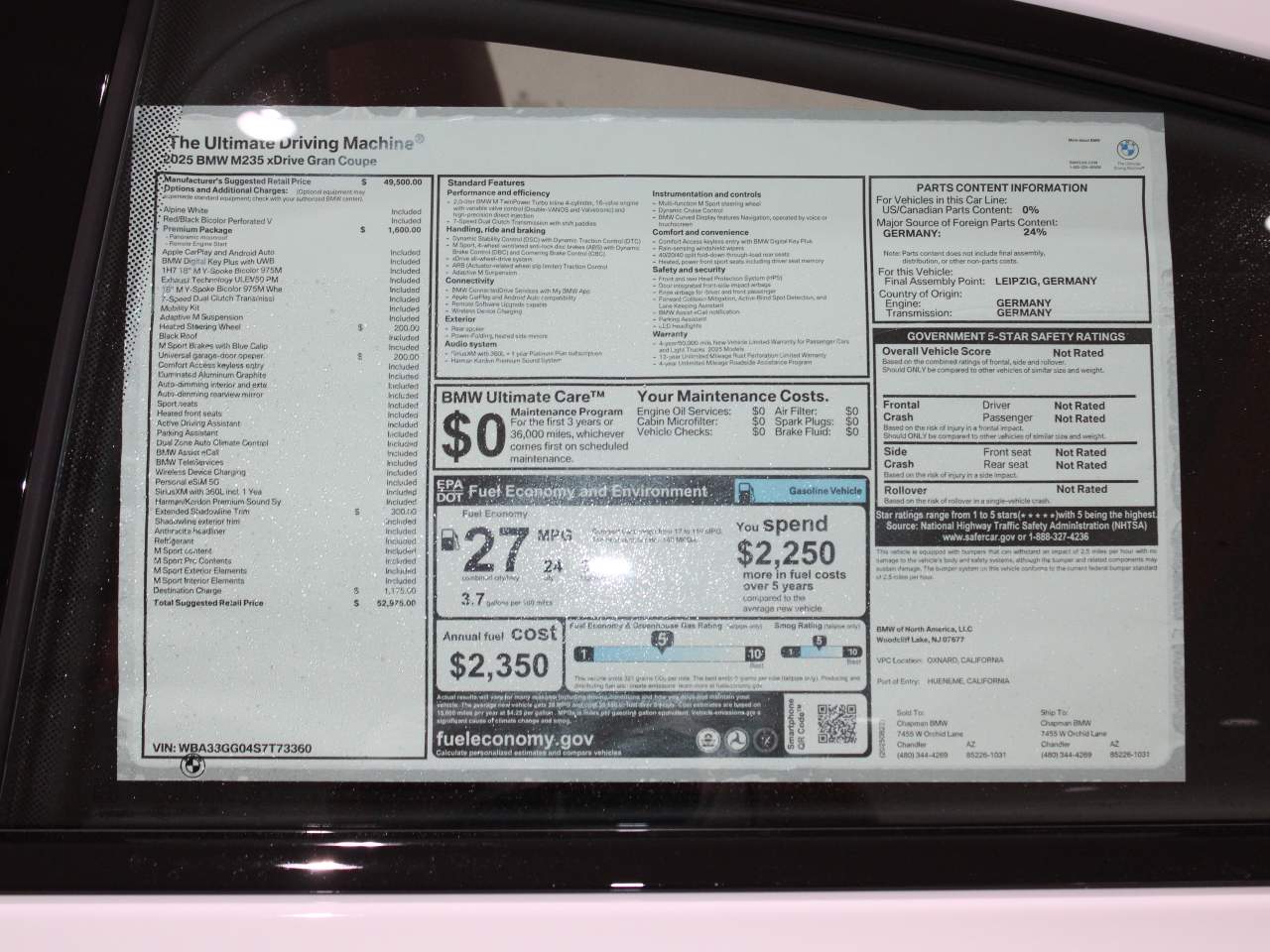The image size is (1270, 952).
Task: Click 'The Ultimate Driving Machine' heading
Action: click(295, 144)
